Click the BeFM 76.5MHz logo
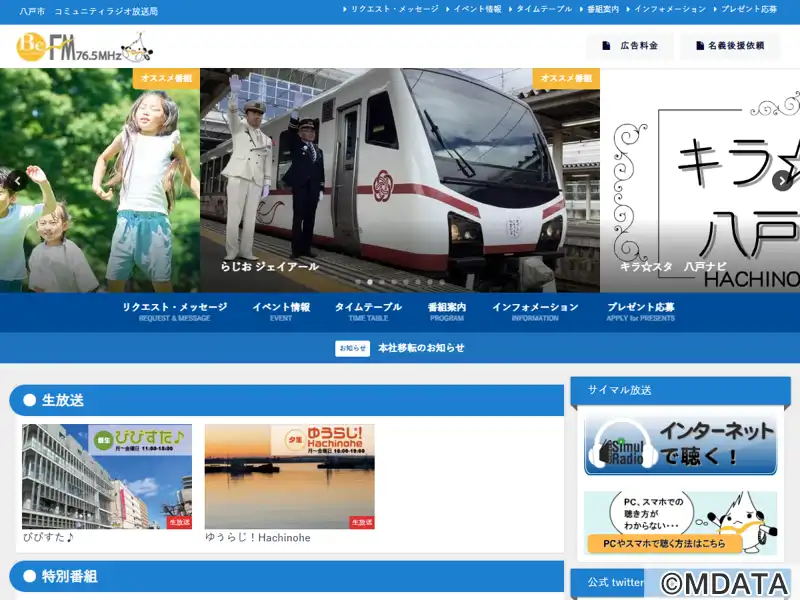Viewport: 800px width, 600px height. pyautogui.click(x=84, y=46)
